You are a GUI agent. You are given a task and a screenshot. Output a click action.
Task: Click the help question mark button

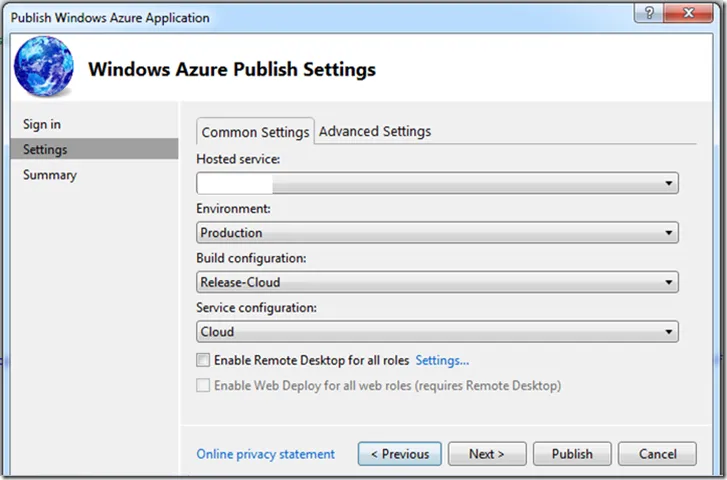[x=649, y=13]
